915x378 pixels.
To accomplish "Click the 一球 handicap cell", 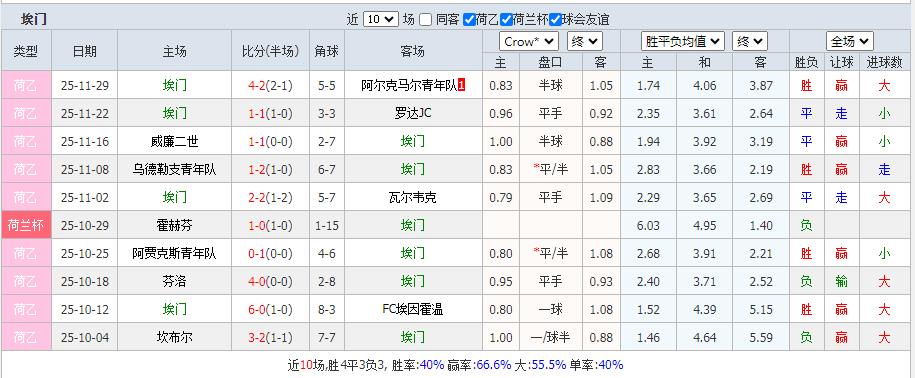I will (550, 310).
